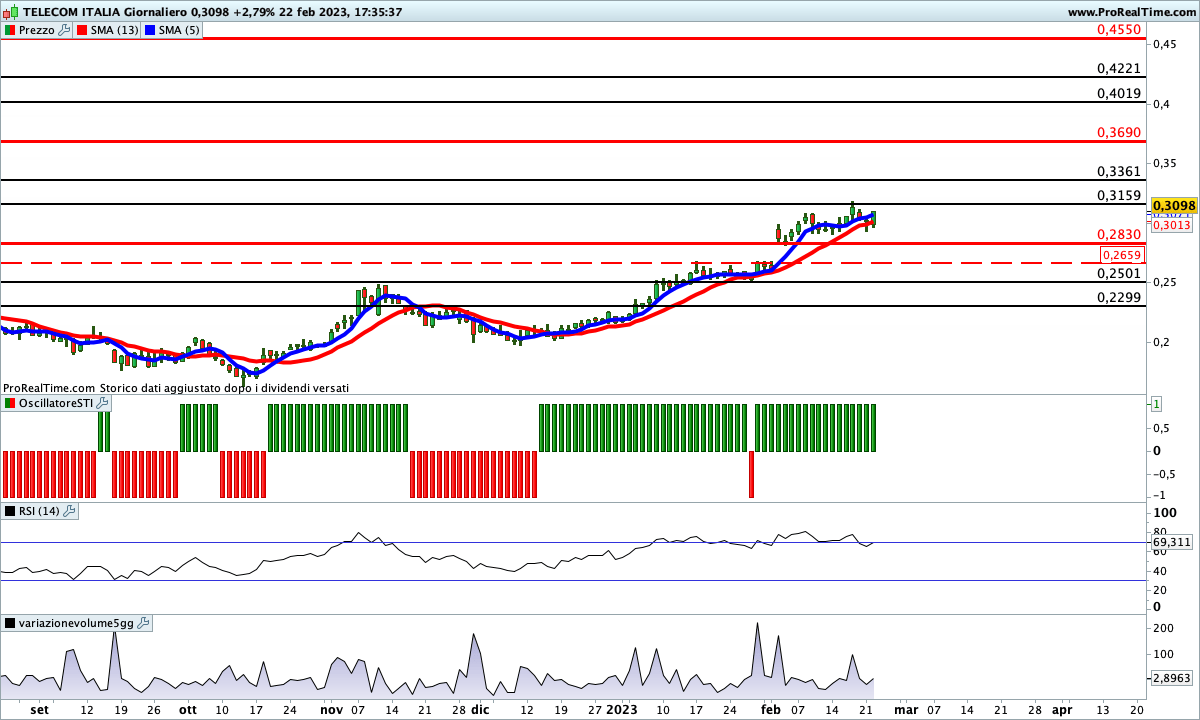Select the SMA (5) indicator label
Image resolution: width=1200 pixels, height=720 pixels.
(x=179, y=30)
